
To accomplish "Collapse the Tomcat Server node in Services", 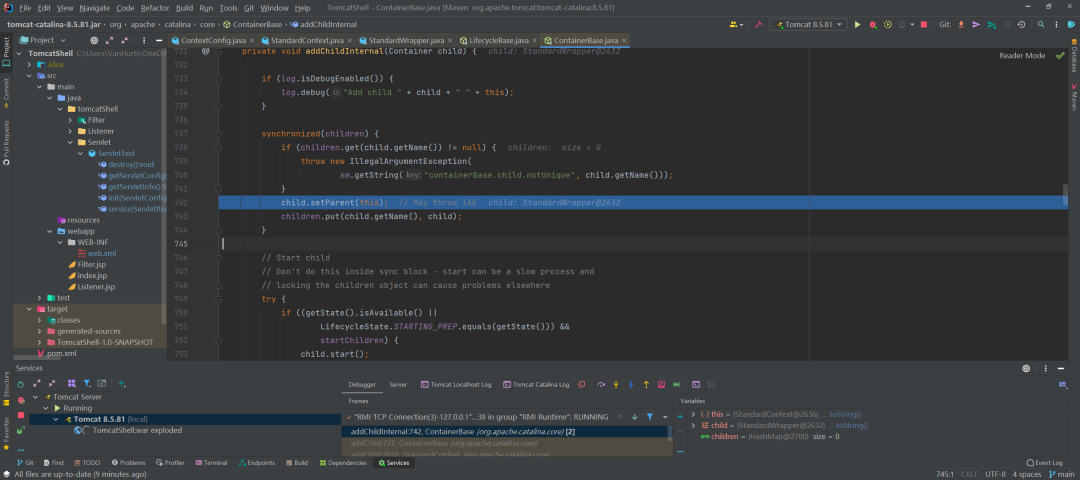I will pos(36,397).
